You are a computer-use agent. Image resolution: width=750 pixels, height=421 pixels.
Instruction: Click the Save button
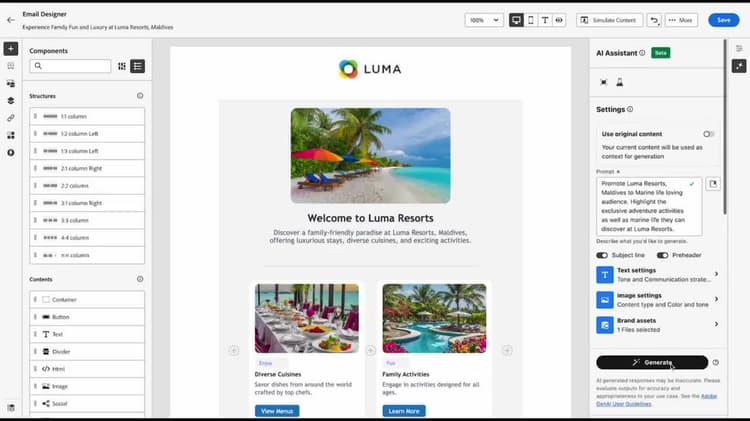pos(724,20)
